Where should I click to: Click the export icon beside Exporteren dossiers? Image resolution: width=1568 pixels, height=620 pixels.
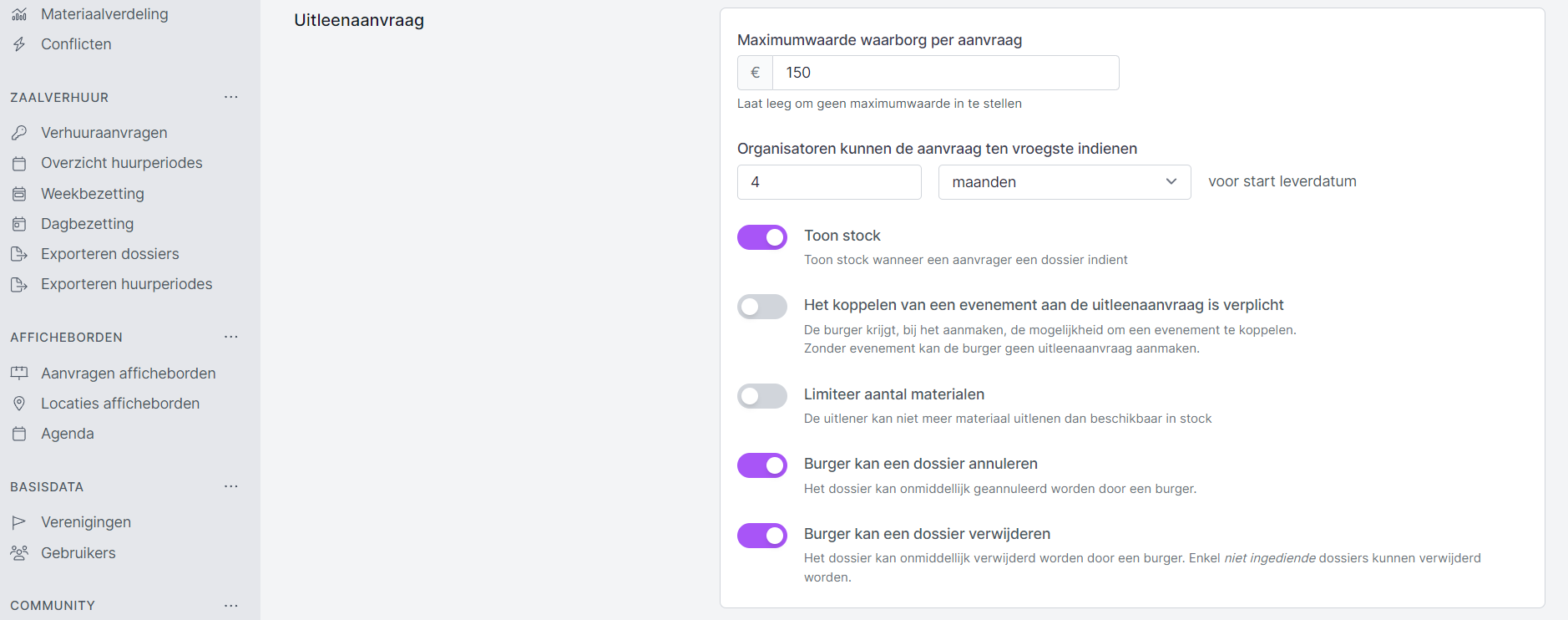tap(19, 254)
